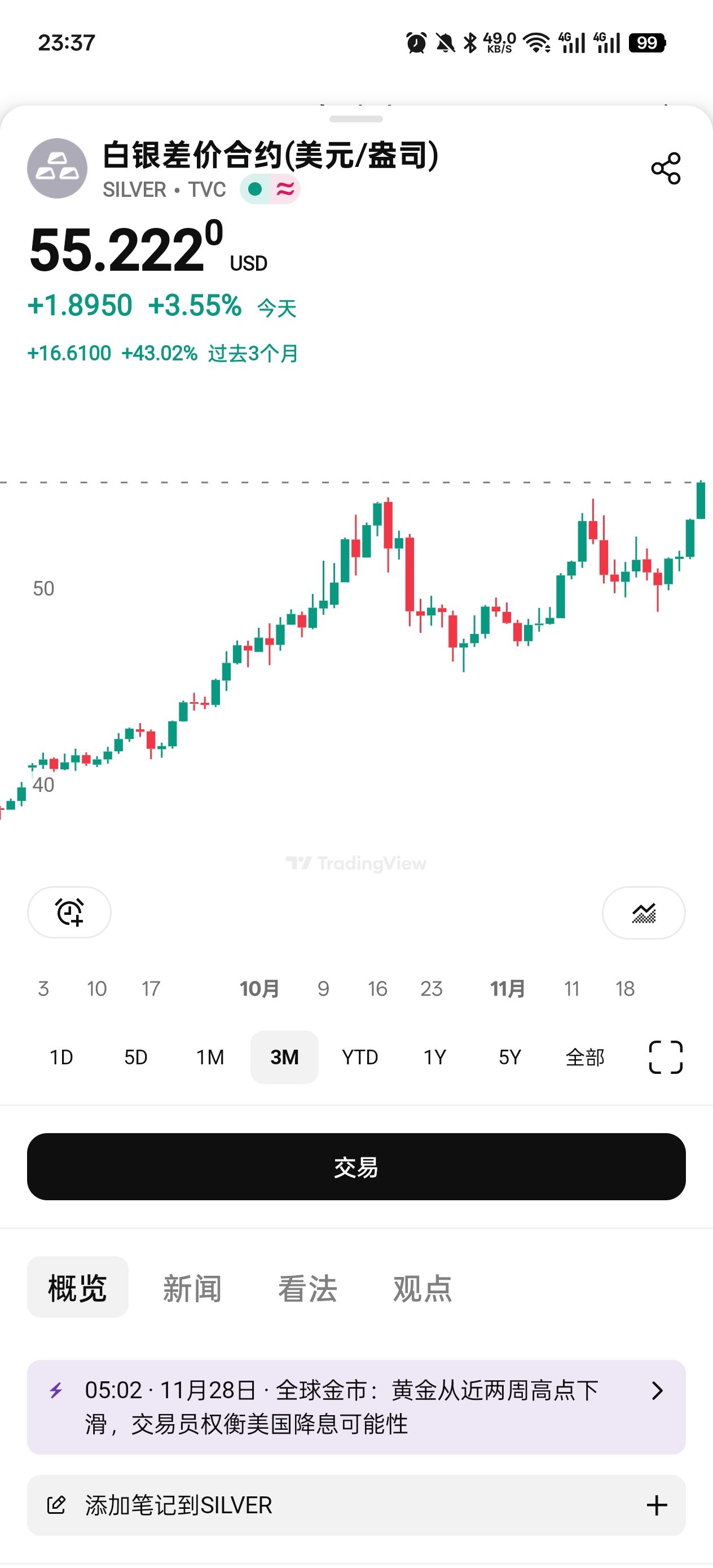
Task: Enter fullscreen chart mode
Action: pyautogui.click(x=666, y=1058)
